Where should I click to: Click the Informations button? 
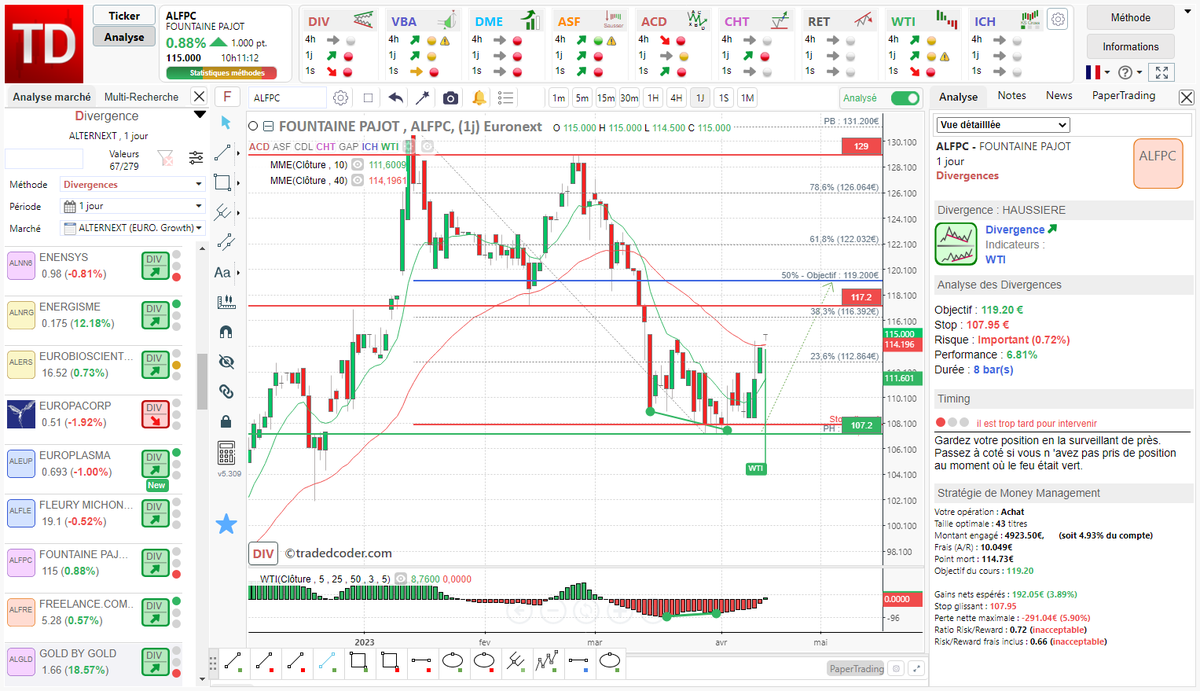tap(1131, 46)
